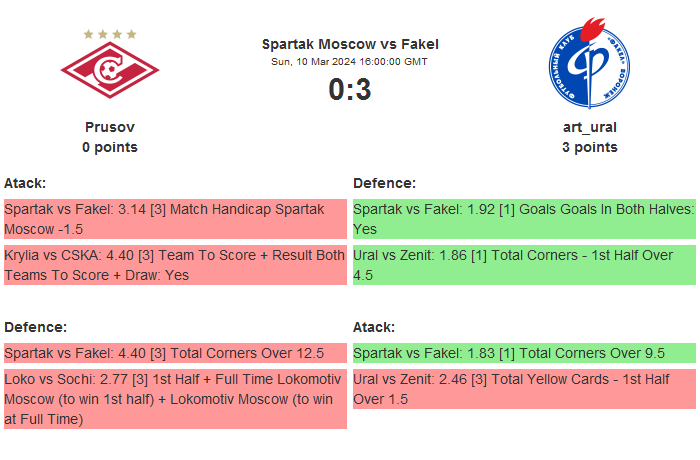Image resolution: width=700 pixels, height=460 pixels.
Task: Open art_ural player name
Action: pos(589,127)
